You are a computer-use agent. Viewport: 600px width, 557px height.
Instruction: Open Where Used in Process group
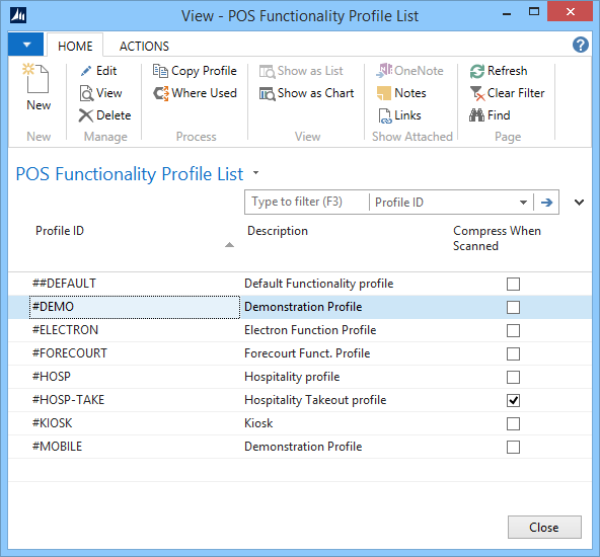pyautogui.click(x=161, y=93)
